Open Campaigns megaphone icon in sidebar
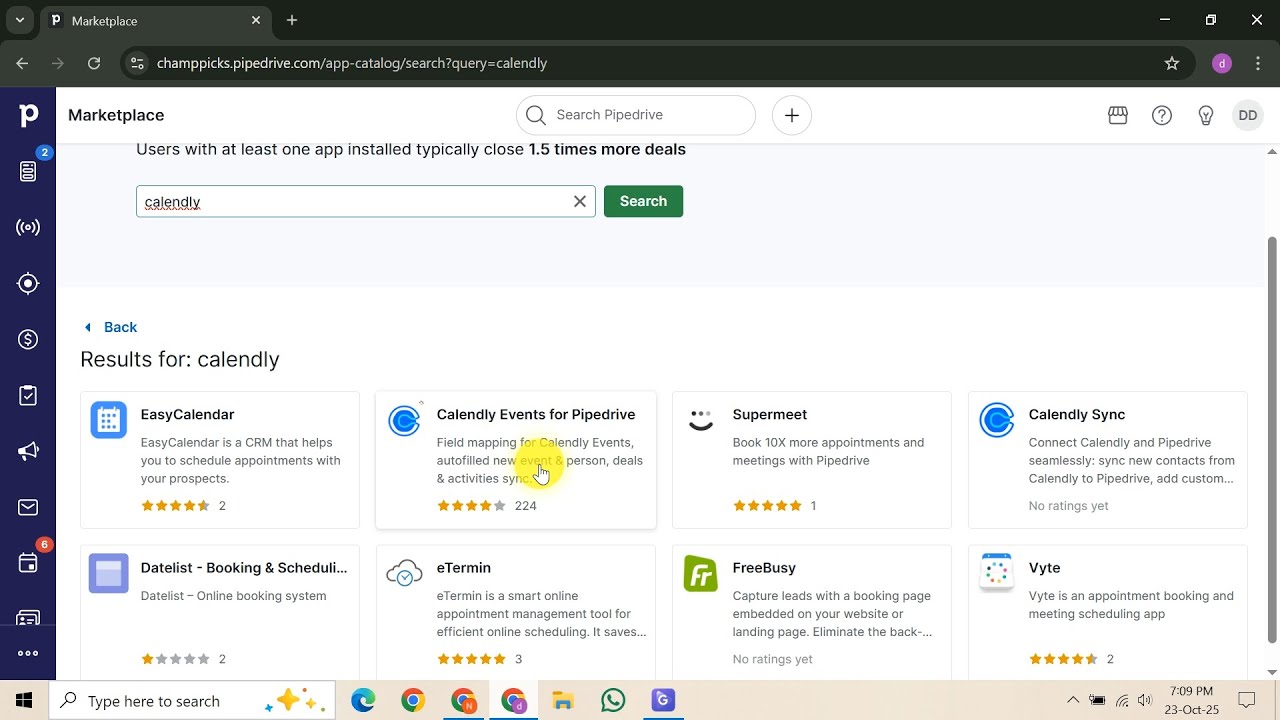Viewport: 1280px width, 720px height. tap(28, 452)
